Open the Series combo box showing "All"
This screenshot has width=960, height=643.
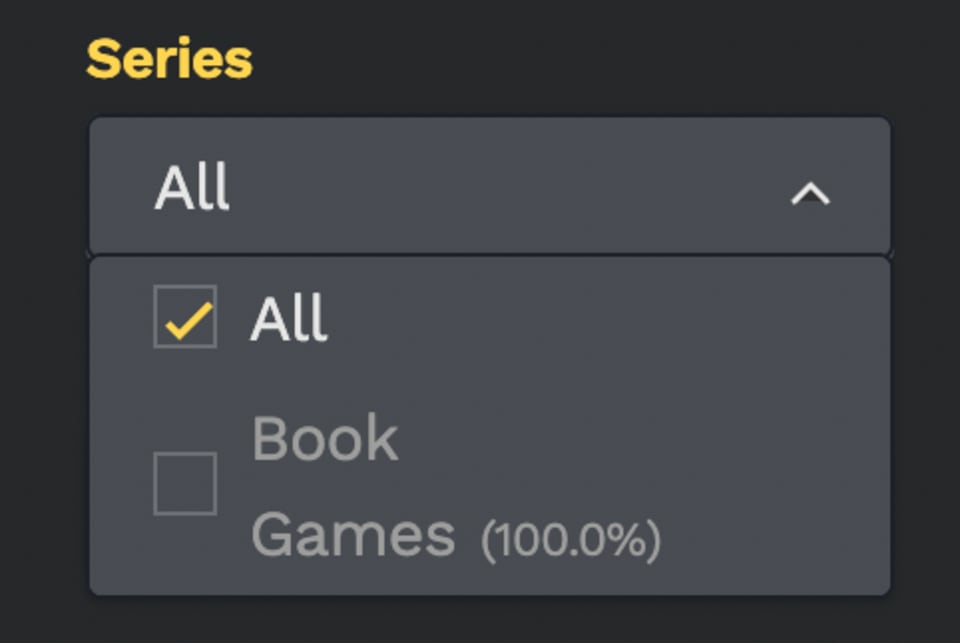(x=489, y=187)
